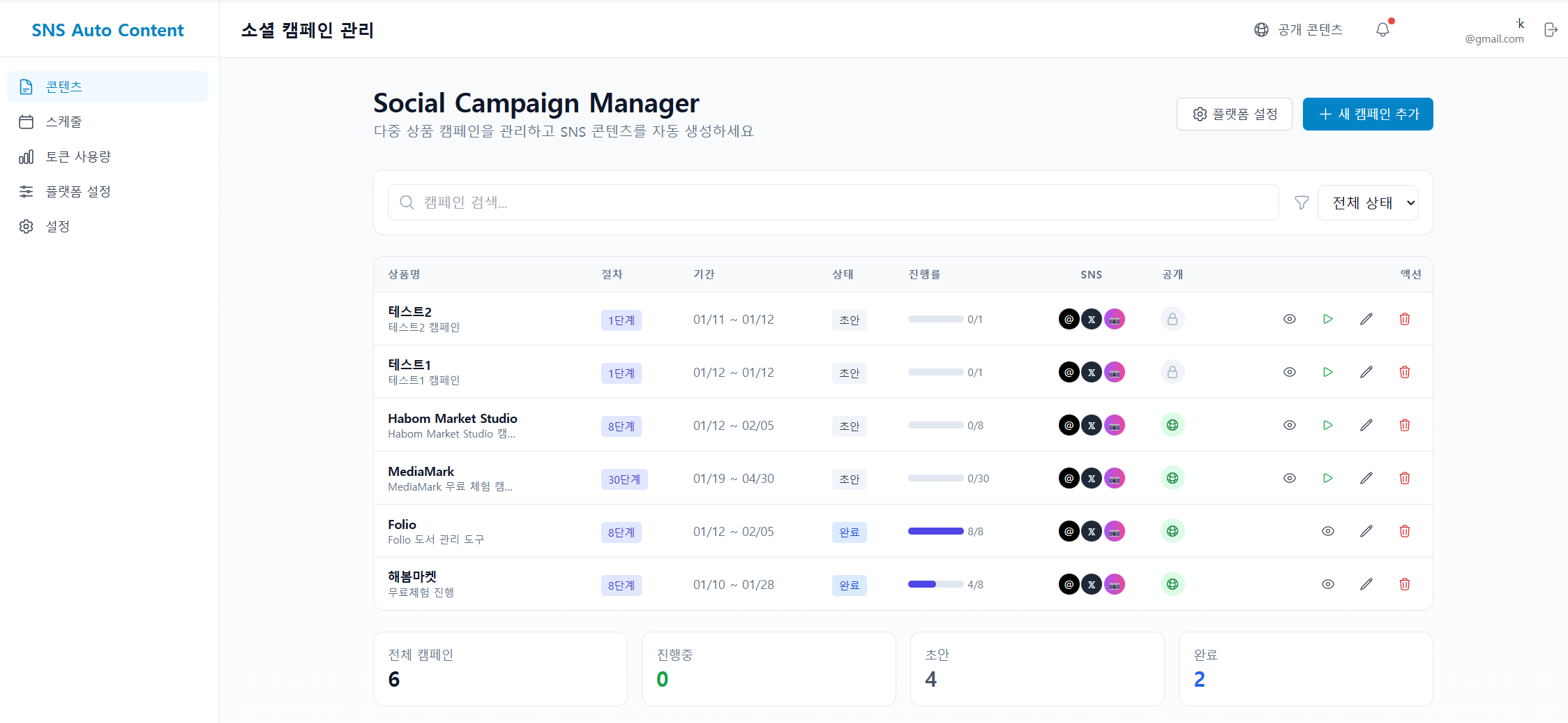Toggle the lock on 테스트2 public status

point(1173,319)
